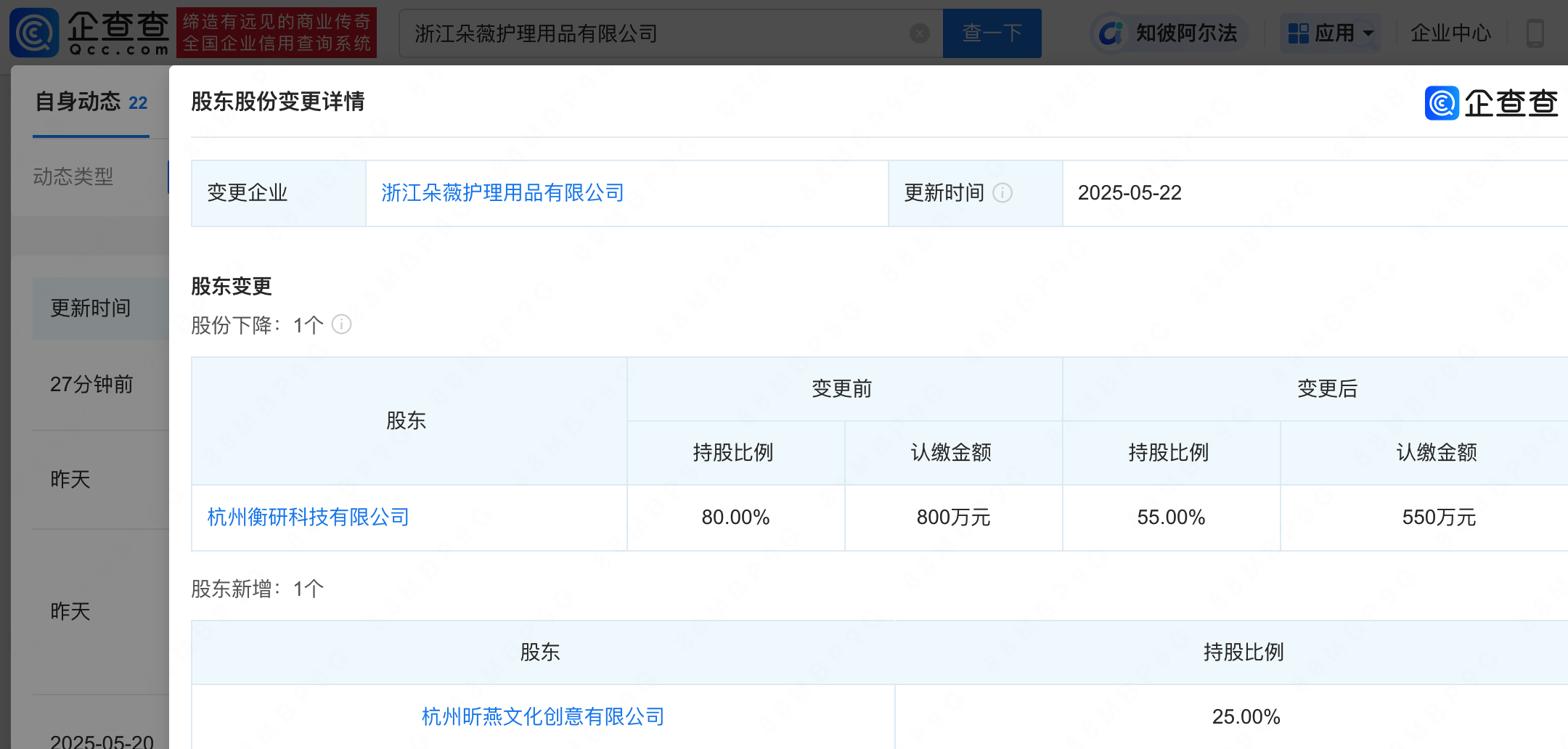Click the 2025-05-22 update date value

1130,193
